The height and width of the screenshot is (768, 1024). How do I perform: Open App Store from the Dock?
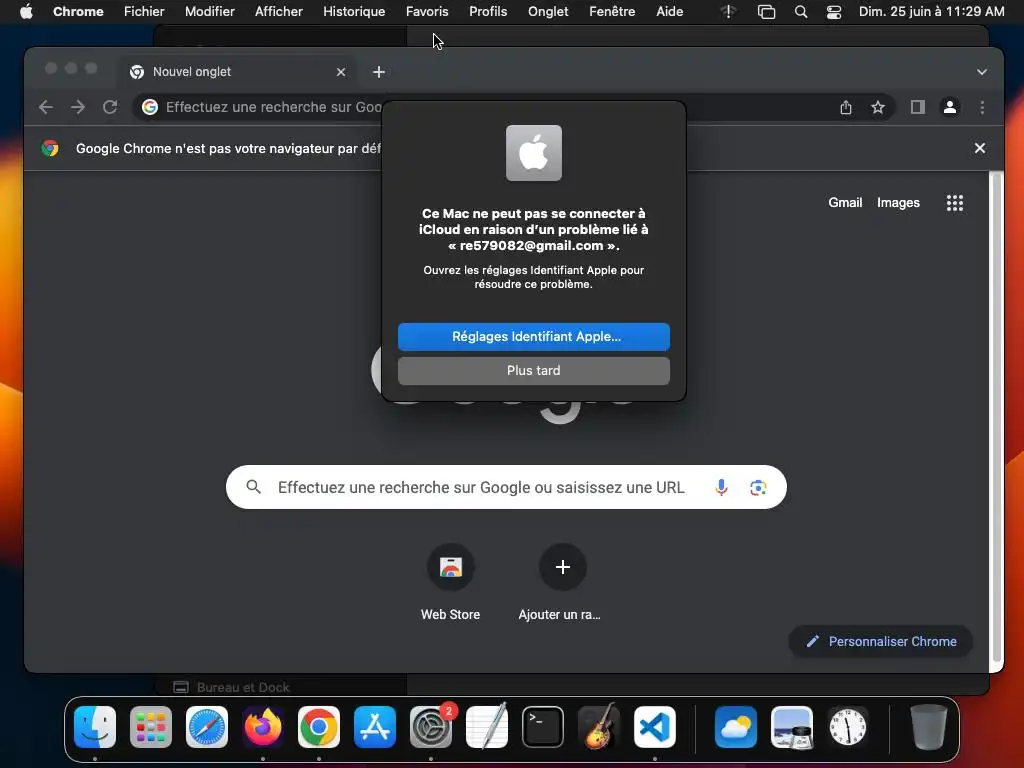pos(375,727)
